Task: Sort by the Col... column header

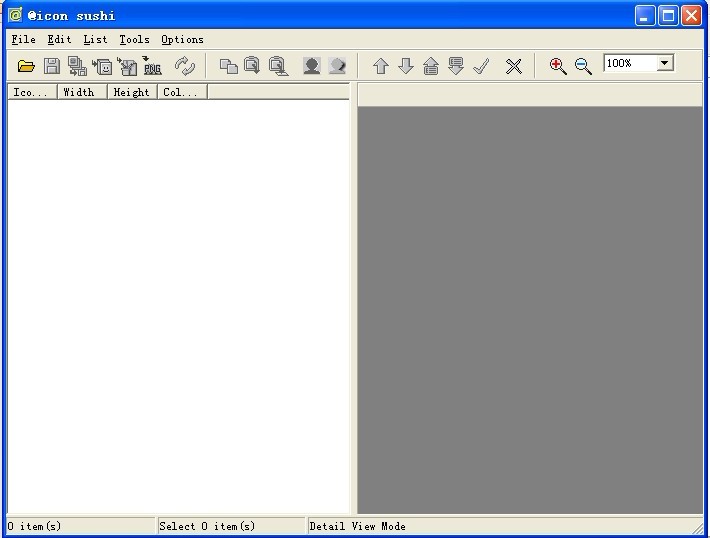Action: 182,92
